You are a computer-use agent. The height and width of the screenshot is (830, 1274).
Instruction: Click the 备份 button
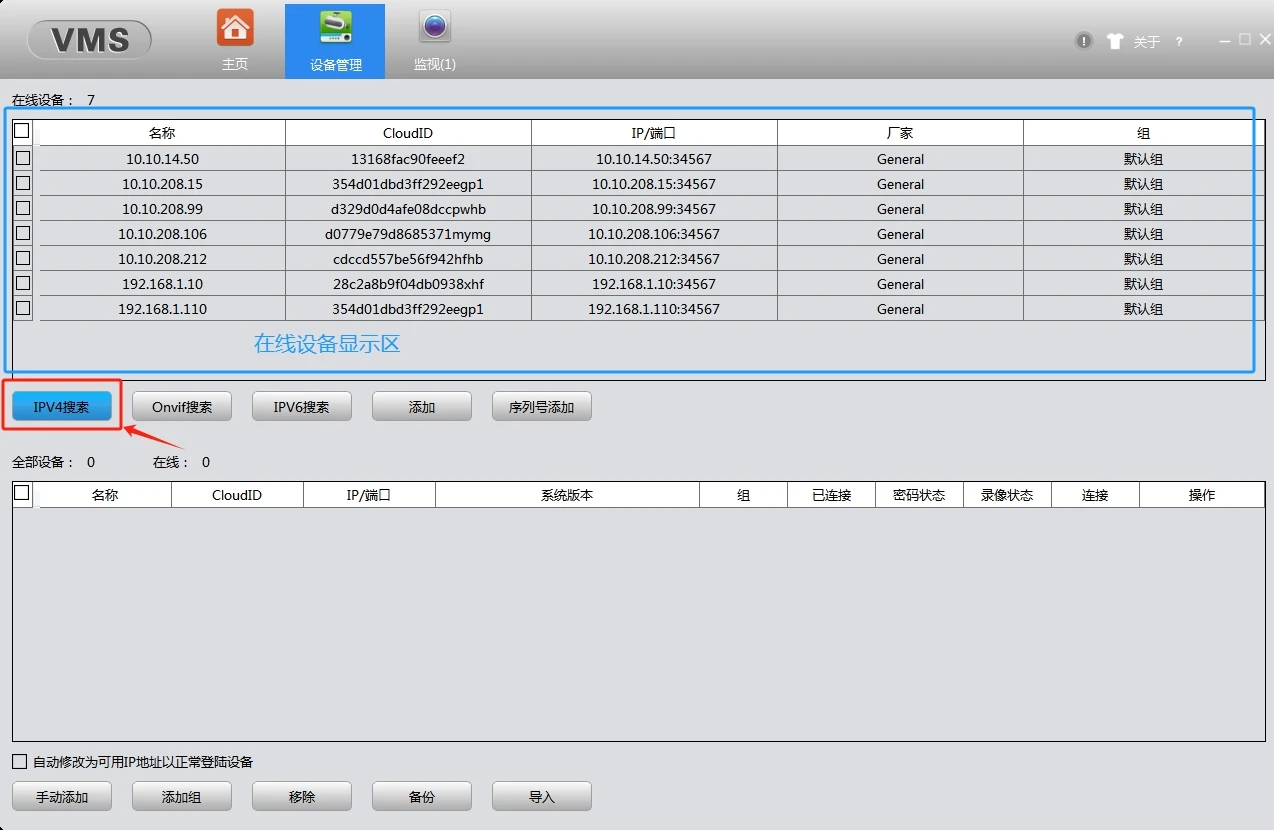[422, 796]
